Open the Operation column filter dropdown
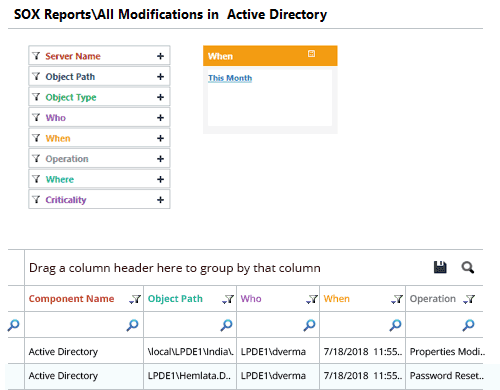Screen dimensions: 500x390 (x=469, y=299)
